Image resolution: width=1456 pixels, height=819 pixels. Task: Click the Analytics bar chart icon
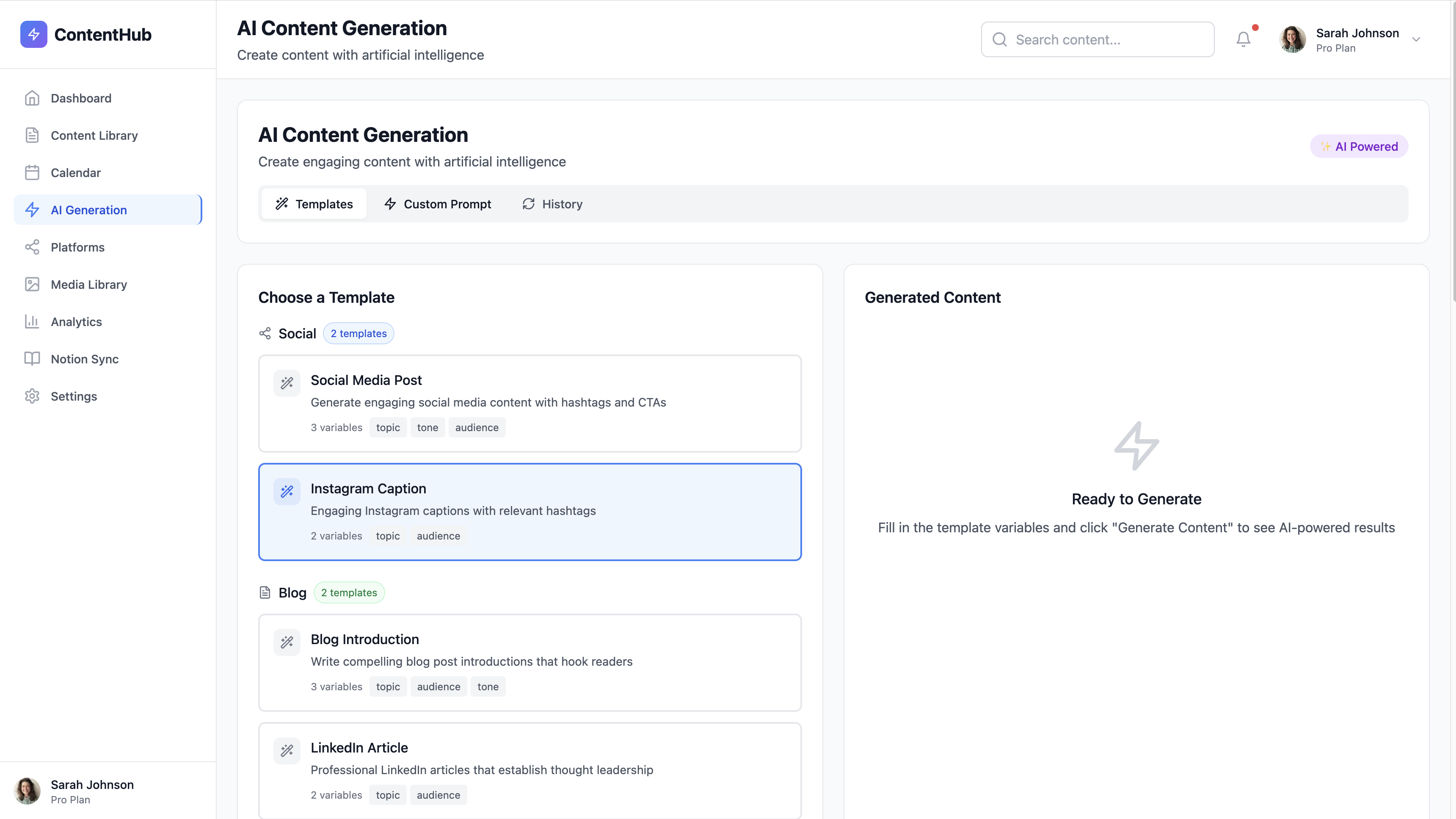pos(32,322)
